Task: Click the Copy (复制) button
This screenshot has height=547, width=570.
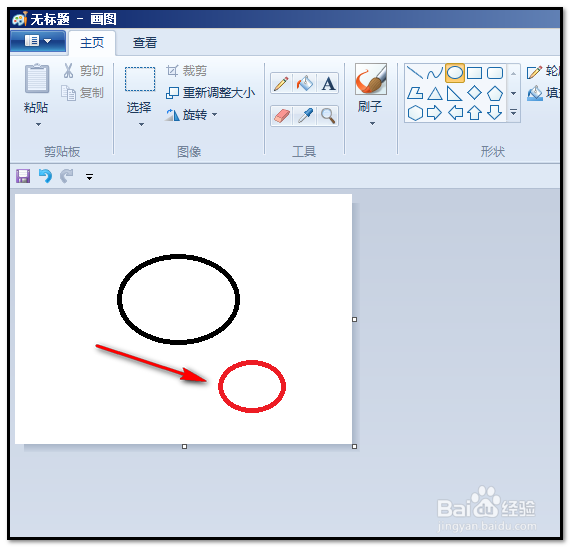Action: pos(83,93)
